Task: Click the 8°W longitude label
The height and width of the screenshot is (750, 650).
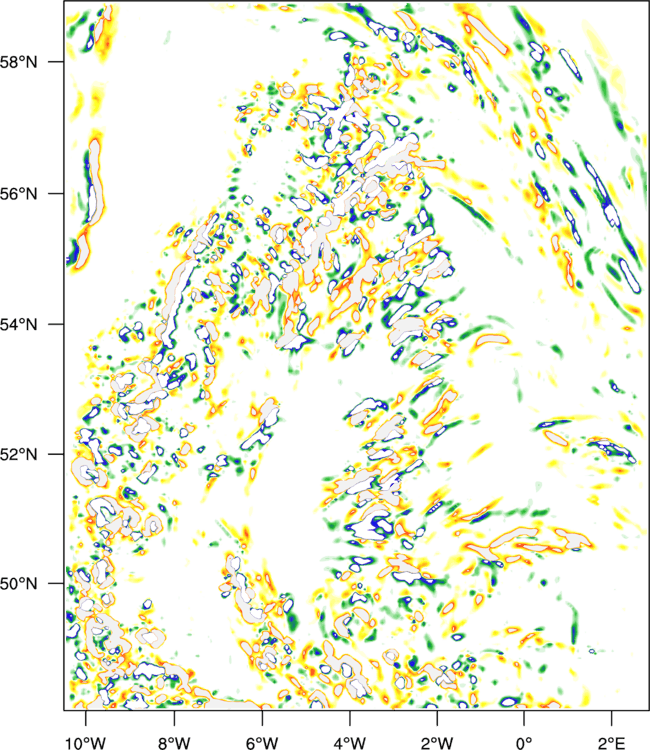Action: coord(174,742)
